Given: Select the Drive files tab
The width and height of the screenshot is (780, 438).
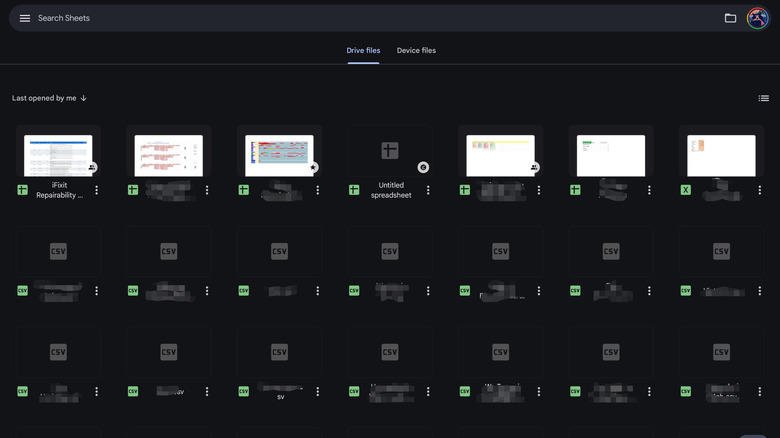Looking at the screenshot, I should (x=363, y=50).
